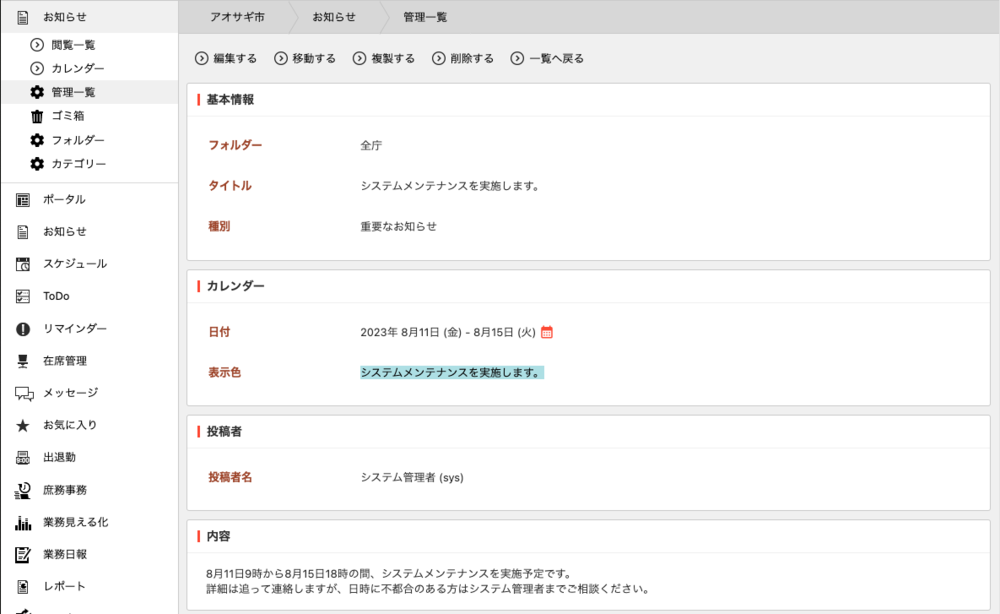Image resolution: width=1000 pixels, height=614 pixels.
Task: Click the 基本情報 section heading
Action: click(230, 99)
